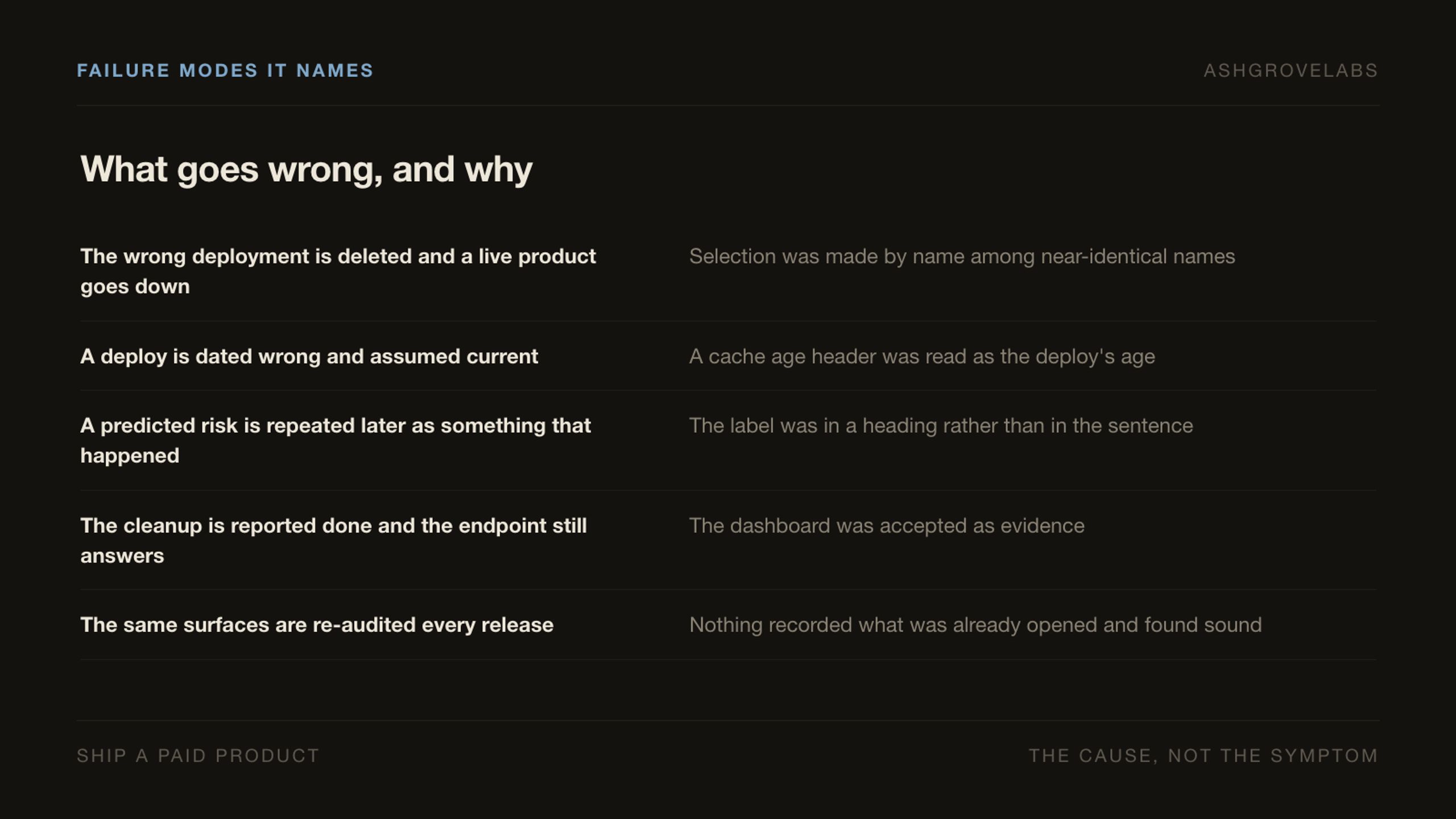The height and width of the screenshot is (819, 1456).
Task: Click 'Nothing recorded what was already opened' text
Action: 975,625
